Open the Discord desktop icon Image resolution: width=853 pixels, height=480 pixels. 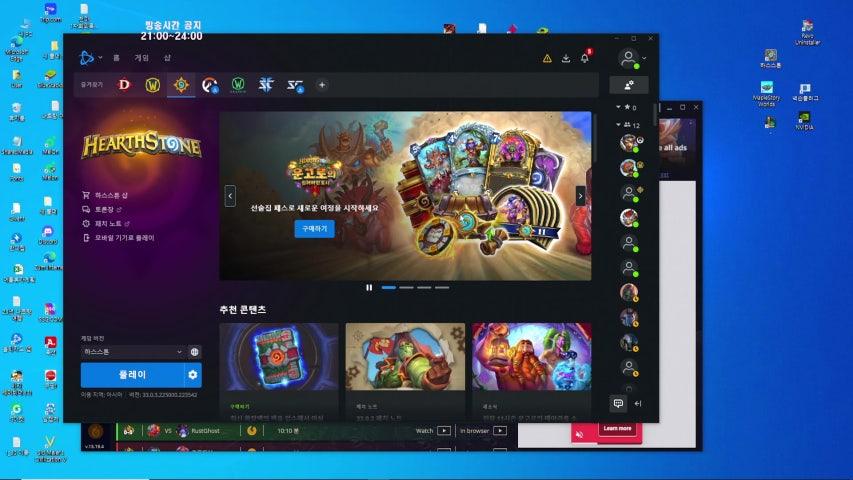pyautogui.click(x=48, y=236)
